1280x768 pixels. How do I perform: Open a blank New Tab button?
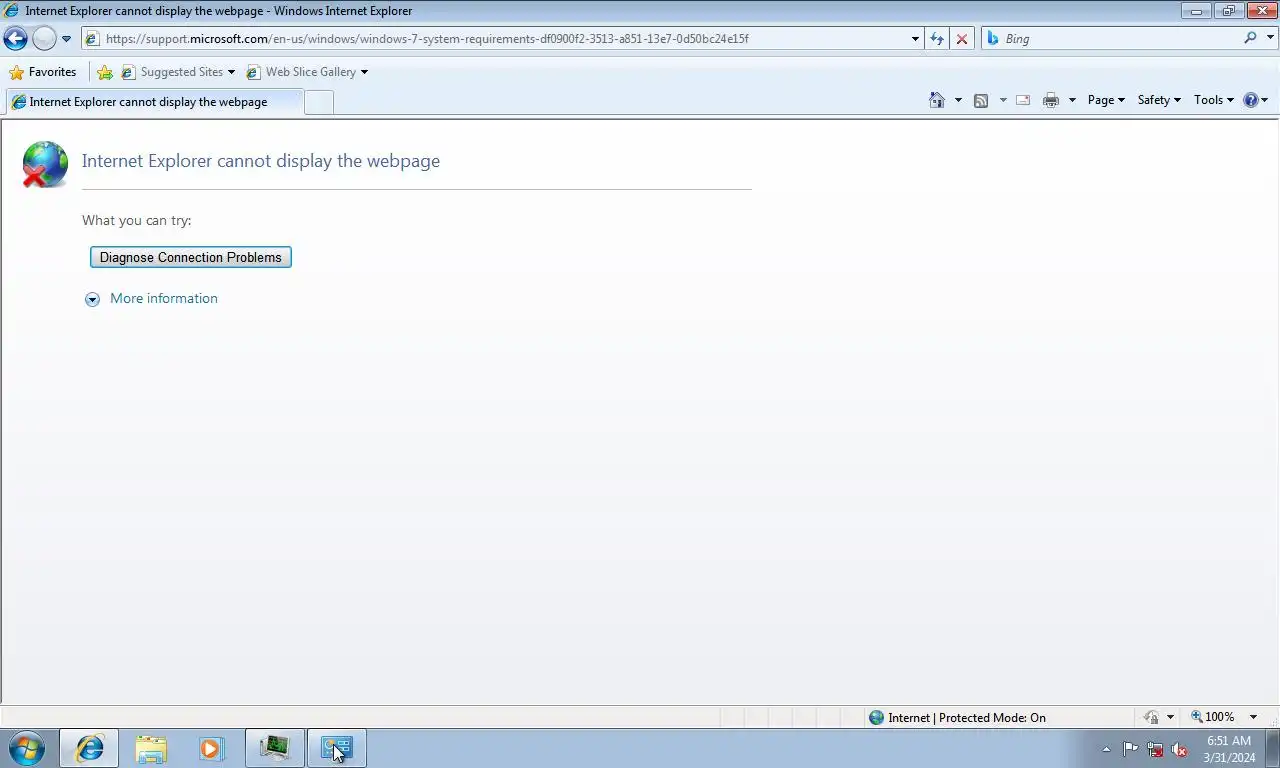[319, 102]
